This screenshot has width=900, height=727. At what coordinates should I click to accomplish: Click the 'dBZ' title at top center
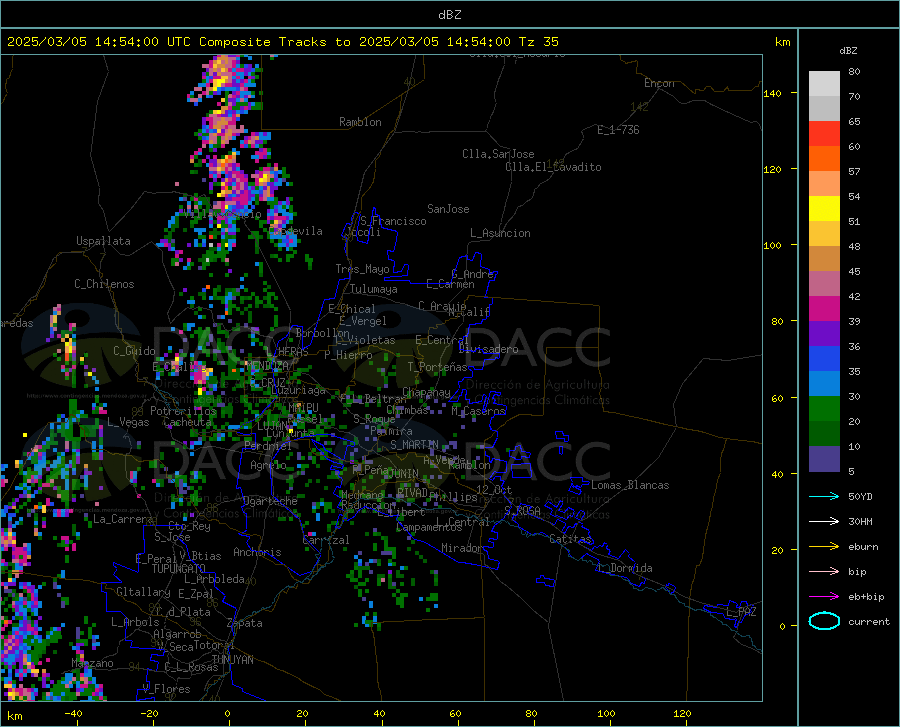[449, 15]
